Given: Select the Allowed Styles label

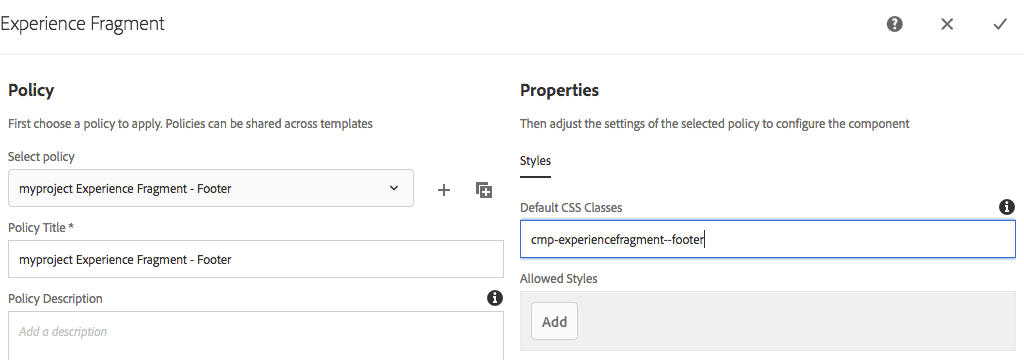Looking at the screenshot, I should 558,278.
